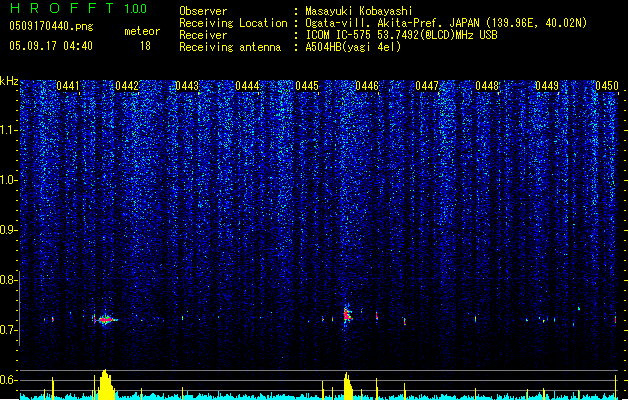
Task: Click the 0450 time marker
Action: [607, 86]
